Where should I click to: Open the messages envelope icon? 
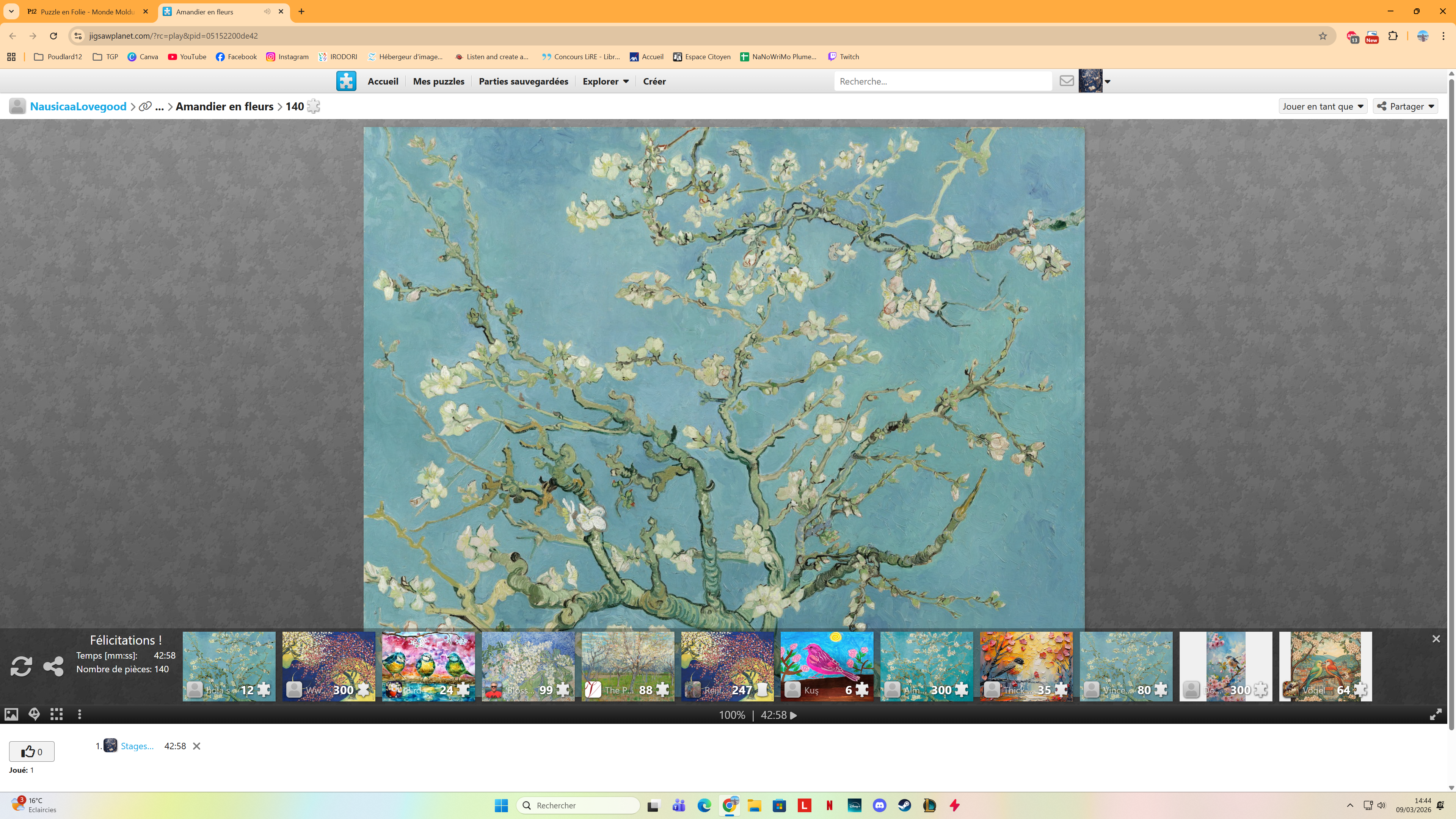point(1067,81)
